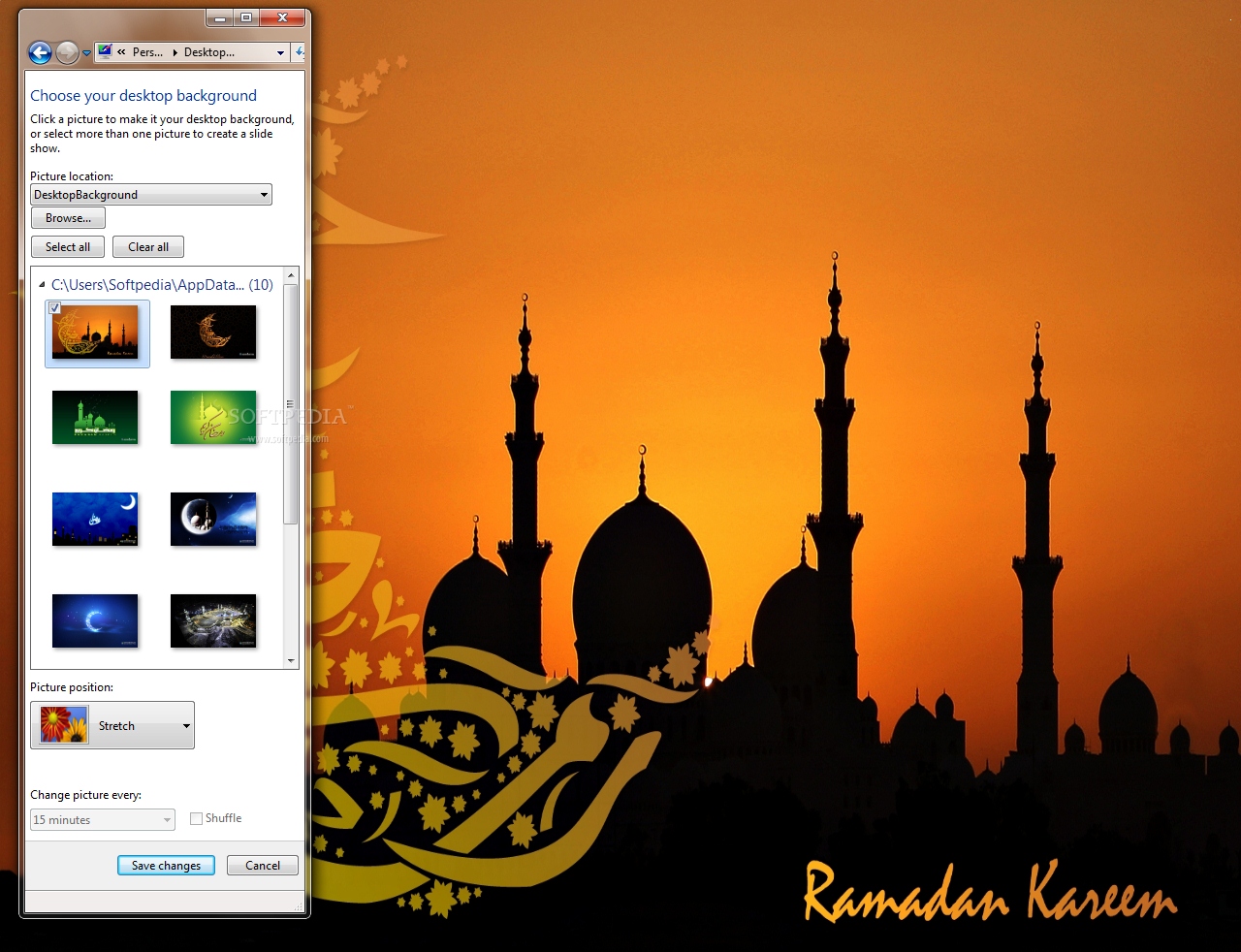
Task: Uncheck the orange mosque sunset wallpaper checkbox
Action: pos(55,307)
